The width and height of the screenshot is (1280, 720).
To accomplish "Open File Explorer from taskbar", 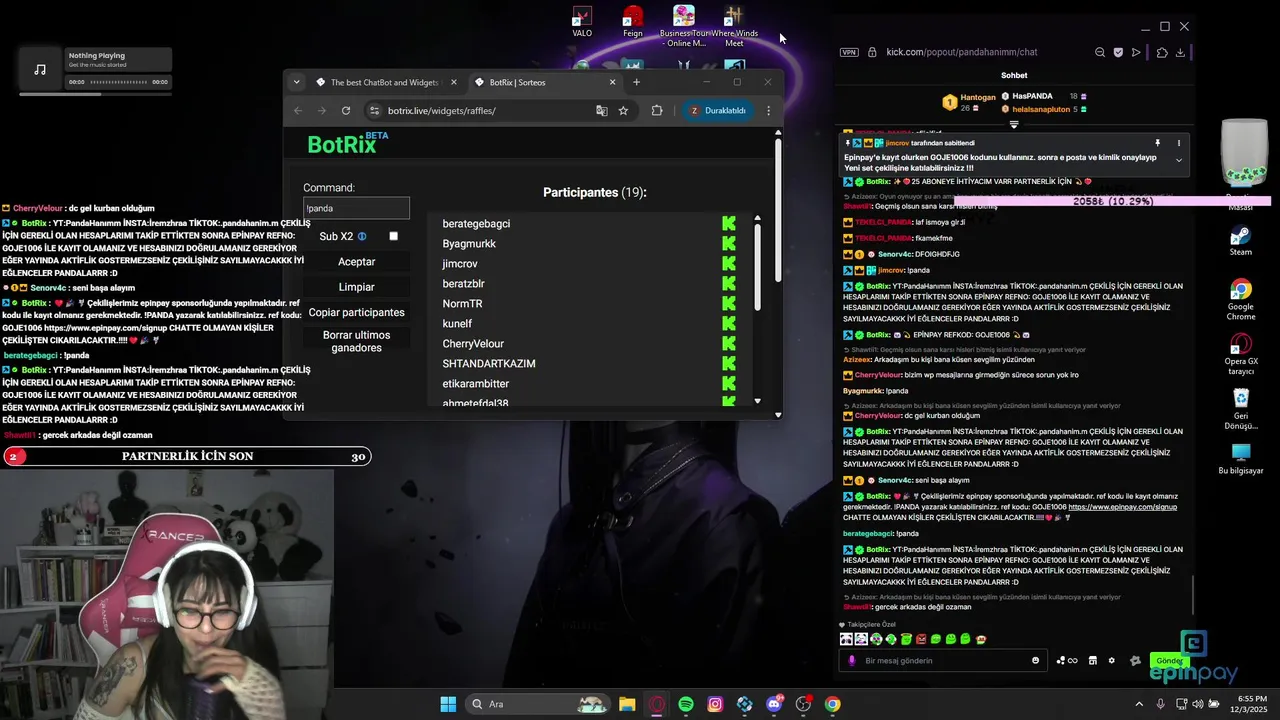I will [627, 704].
